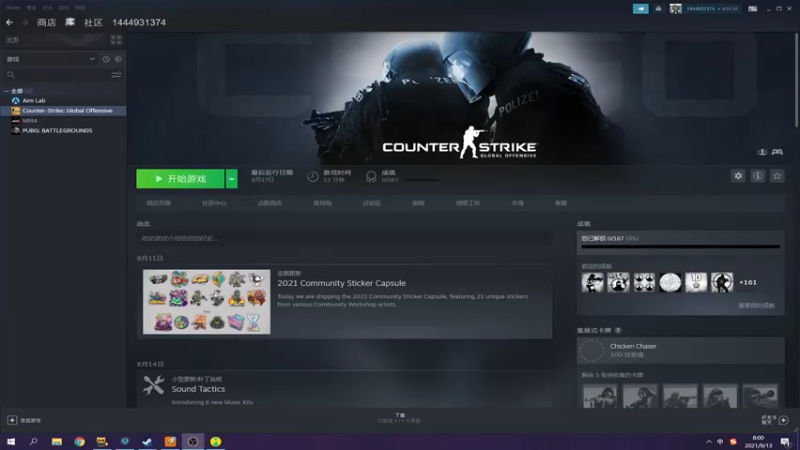Open the view my achievements link

tap(757, 306)
